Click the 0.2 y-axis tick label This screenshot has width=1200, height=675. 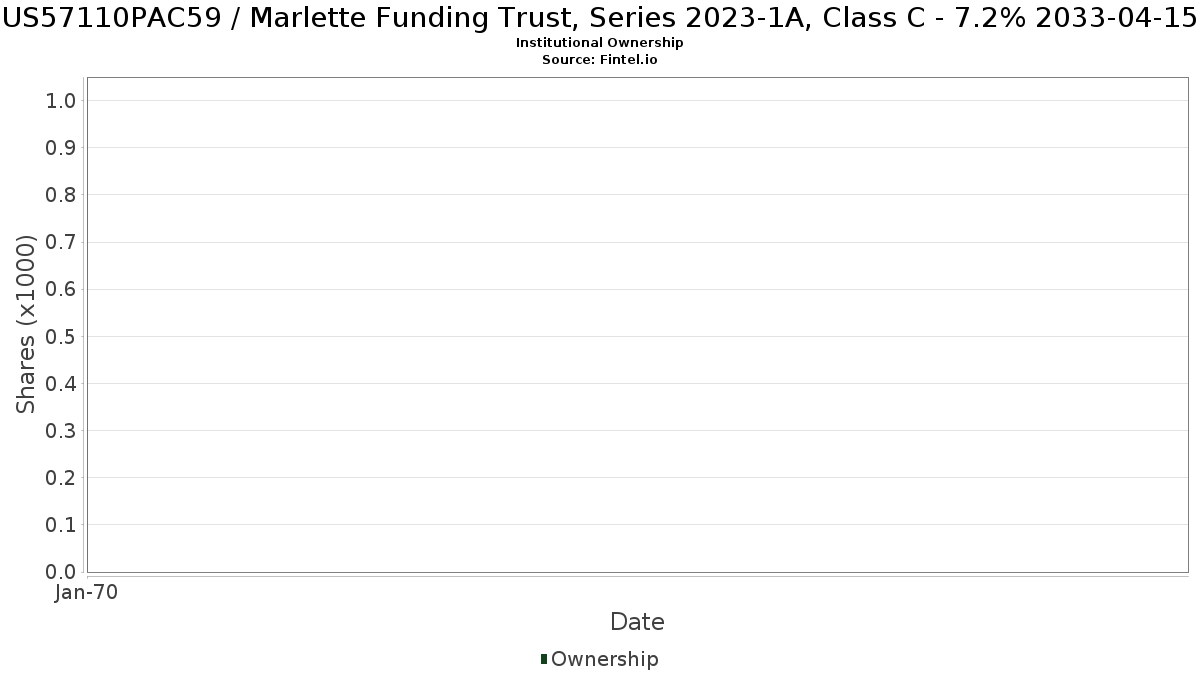[x=61, y=478]
